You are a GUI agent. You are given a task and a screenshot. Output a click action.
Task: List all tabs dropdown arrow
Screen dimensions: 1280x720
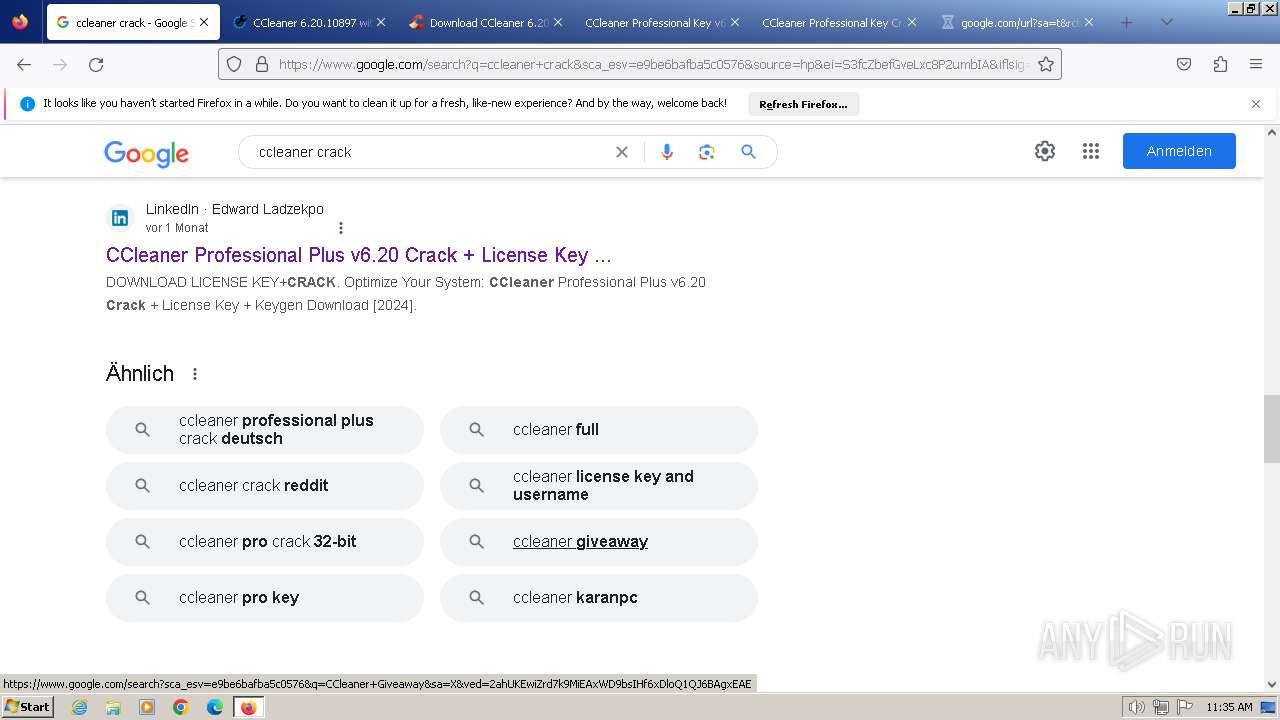pyautogui.click(x=1166, y=22)
